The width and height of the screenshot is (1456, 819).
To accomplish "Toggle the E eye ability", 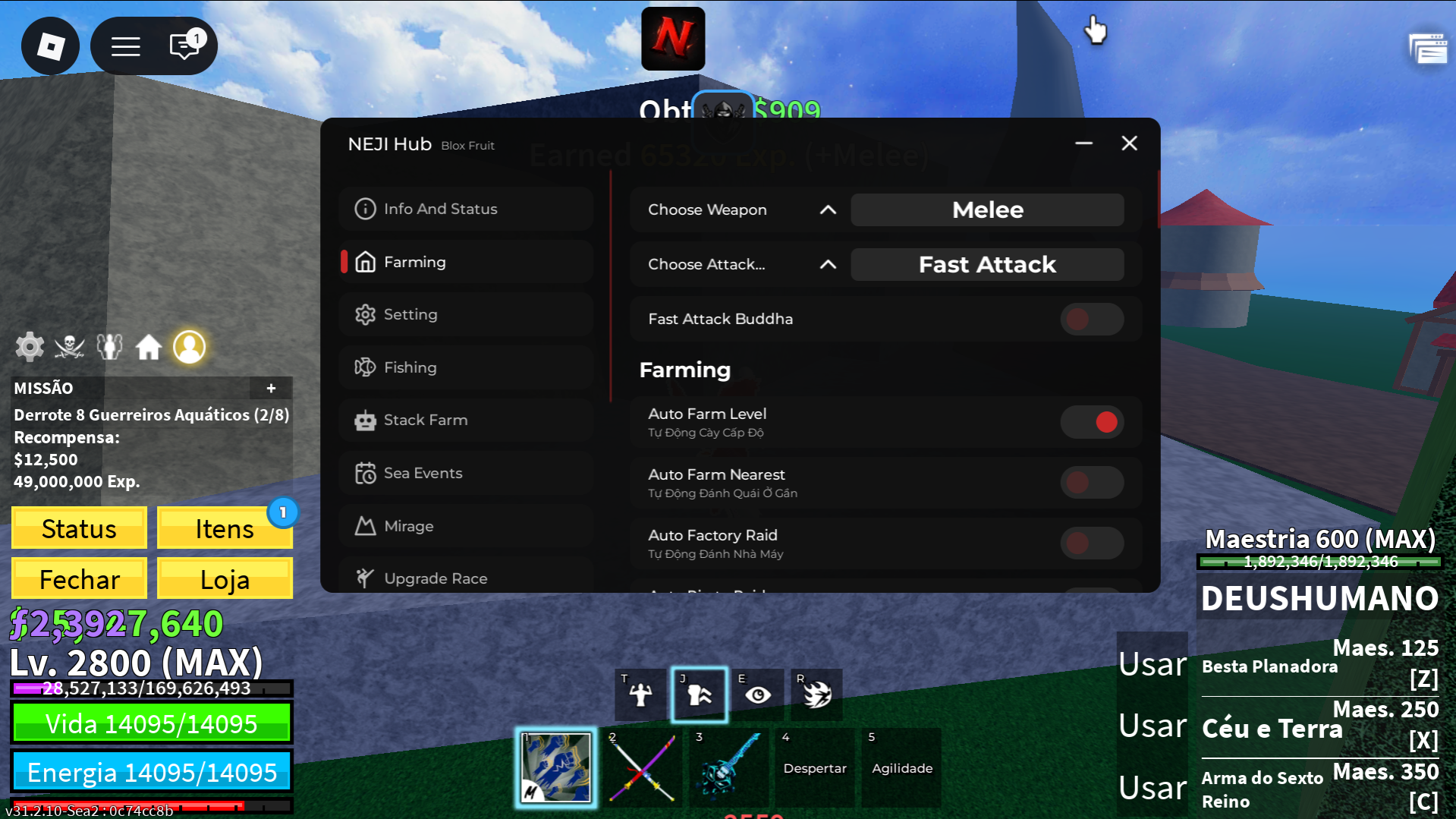I will pos(758,694).
